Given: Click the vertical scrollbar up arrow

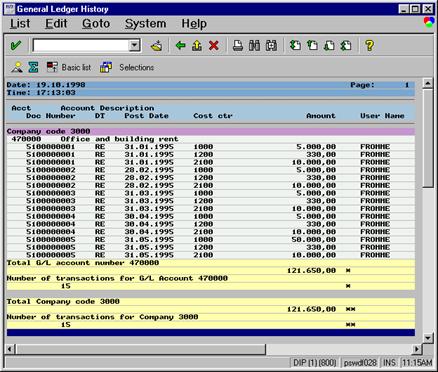Looking at the screenshot, I should 428,83.
